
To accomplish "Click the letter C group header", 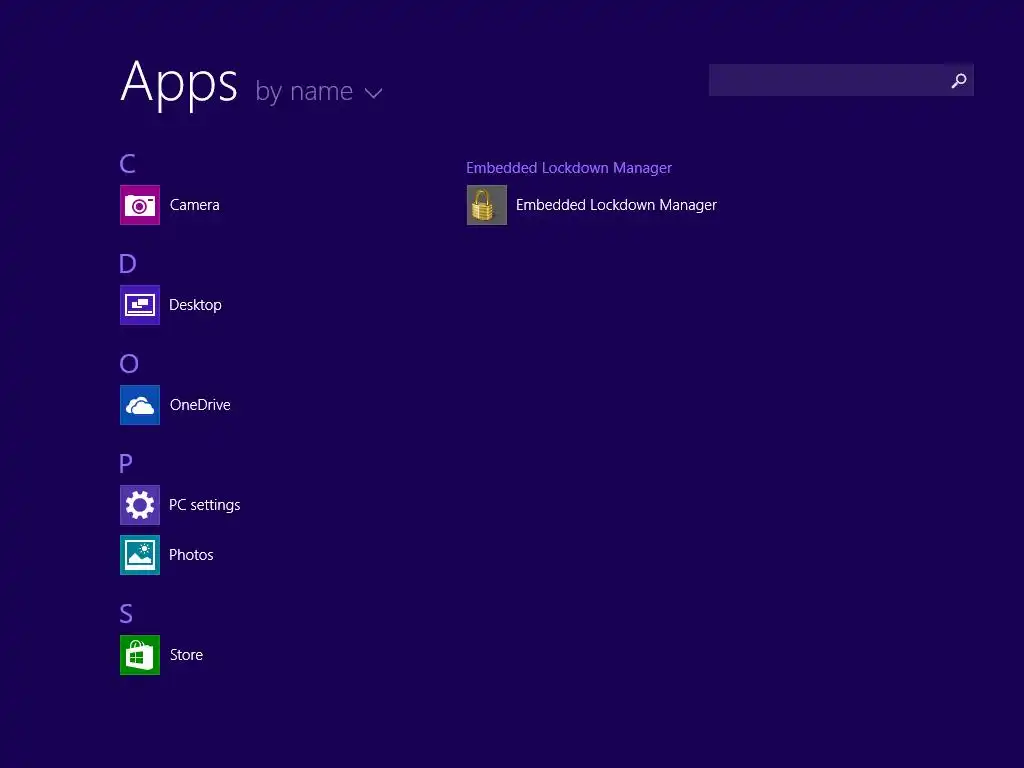I will pos(127,163).
